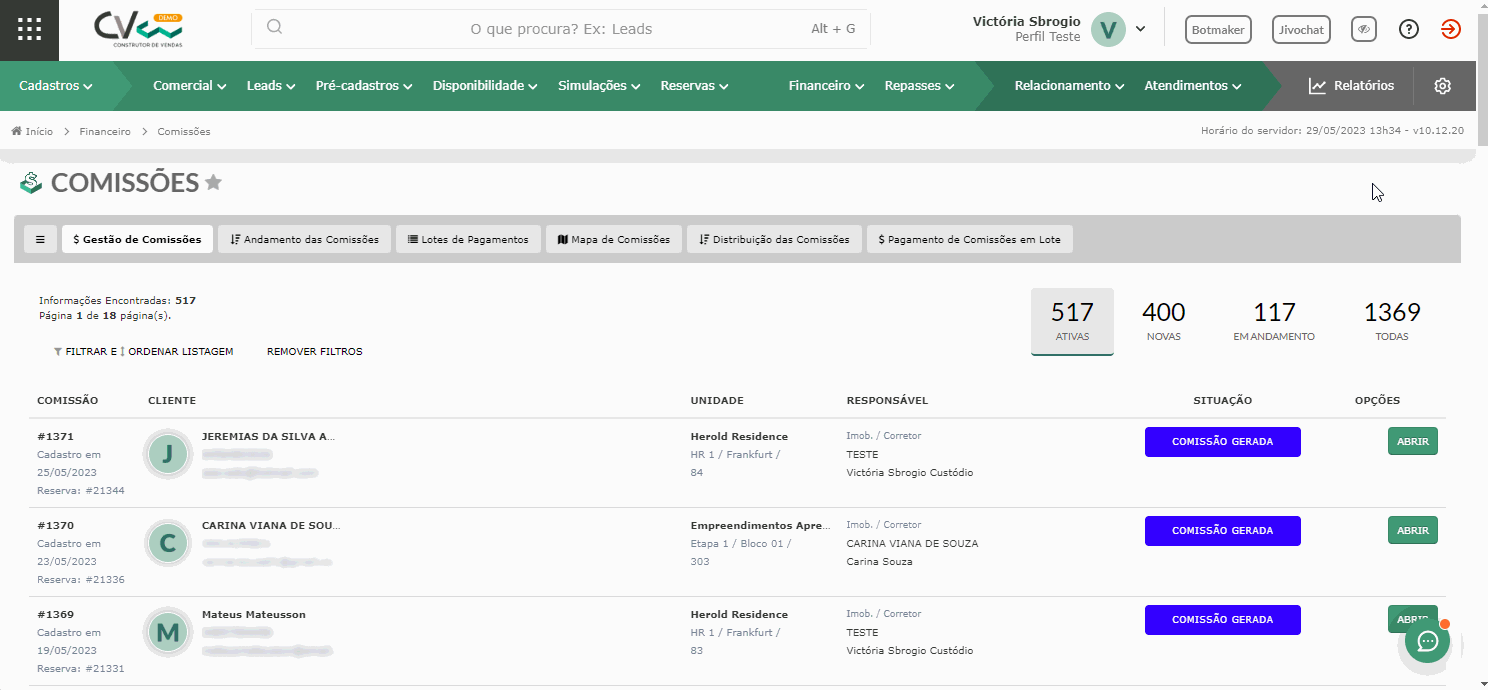Image resolution: width=1488 pixels, height=690 pixels.
Task: Click Remover Filtros link
Action: point(314,352)
